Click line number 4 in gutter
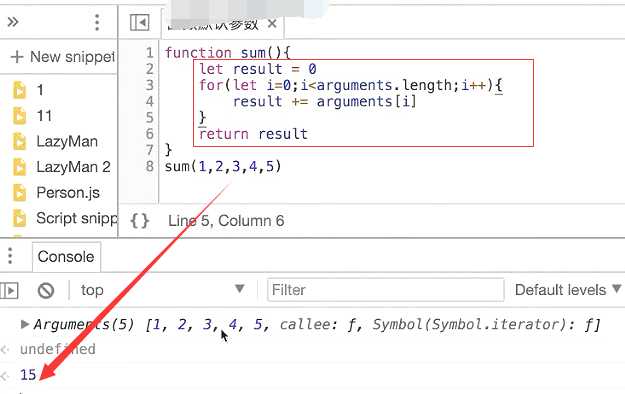625x394 pixels. pos(149,101)
